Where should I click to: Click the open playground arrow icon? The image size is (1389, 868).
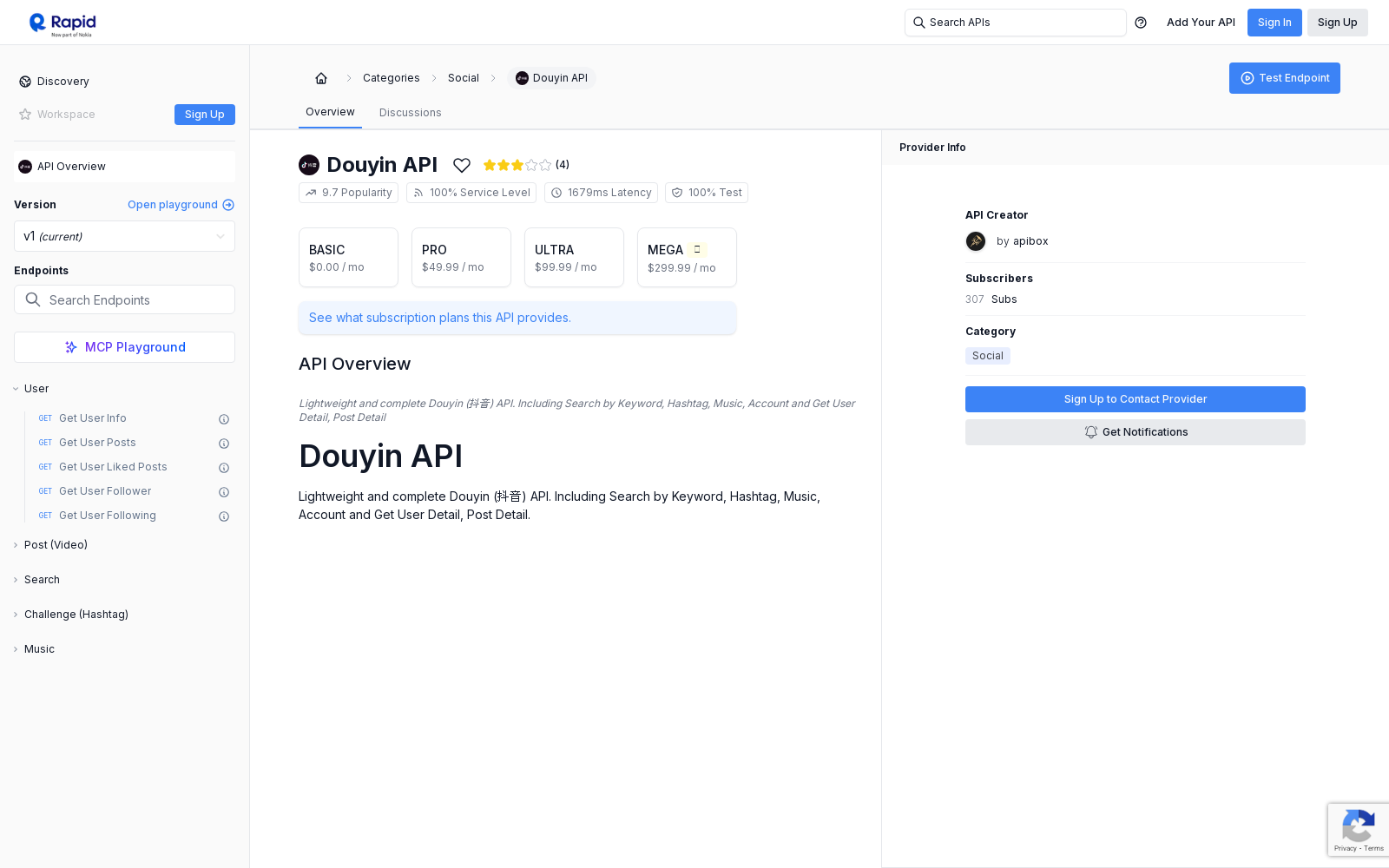[x=228, y=205]
